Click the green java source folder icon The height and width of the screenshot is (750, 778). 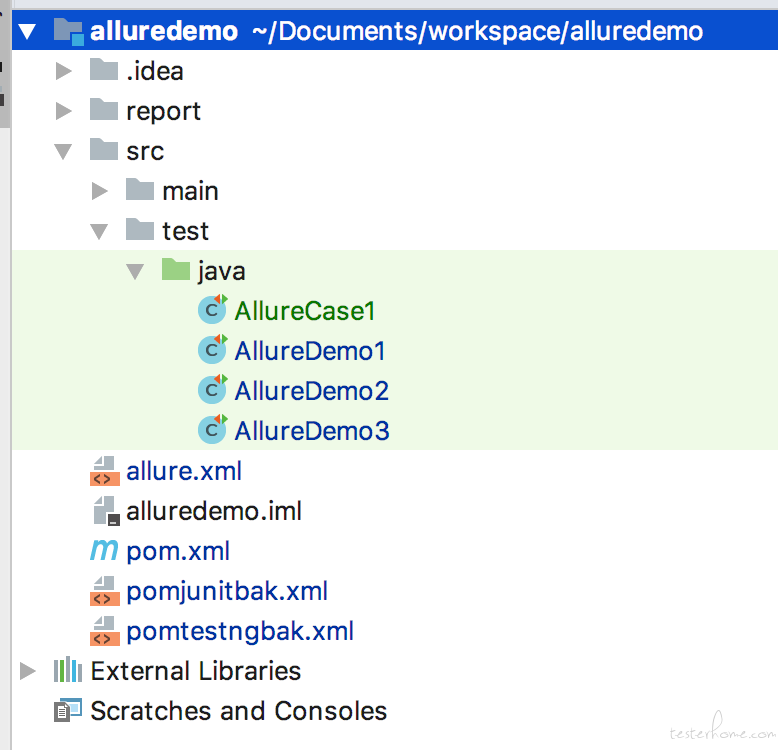(x=176, y=269)
